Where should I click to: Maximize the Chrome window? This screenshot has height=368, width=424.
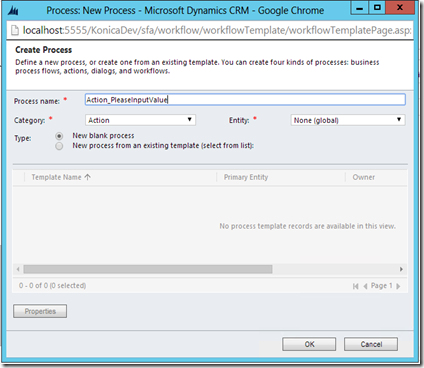[377, 8]
